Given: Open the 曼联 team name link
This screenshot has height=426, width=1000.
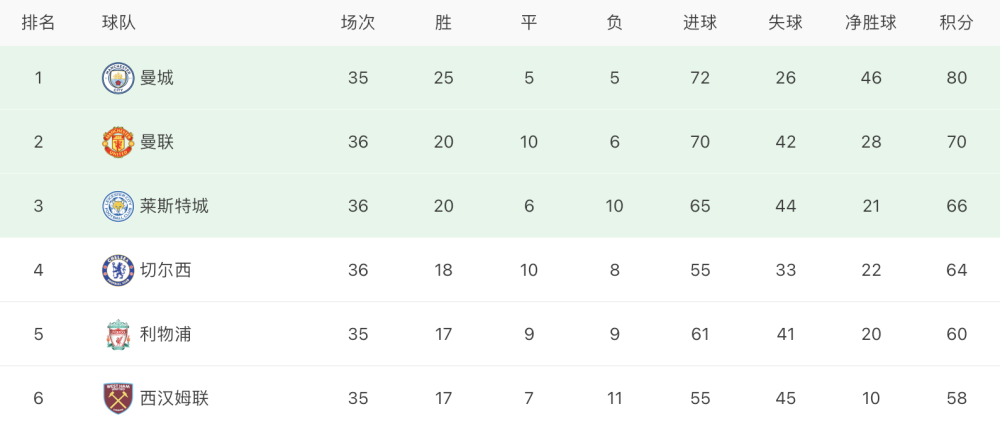Looking at the screenshot, I should [x=157, y=142].
